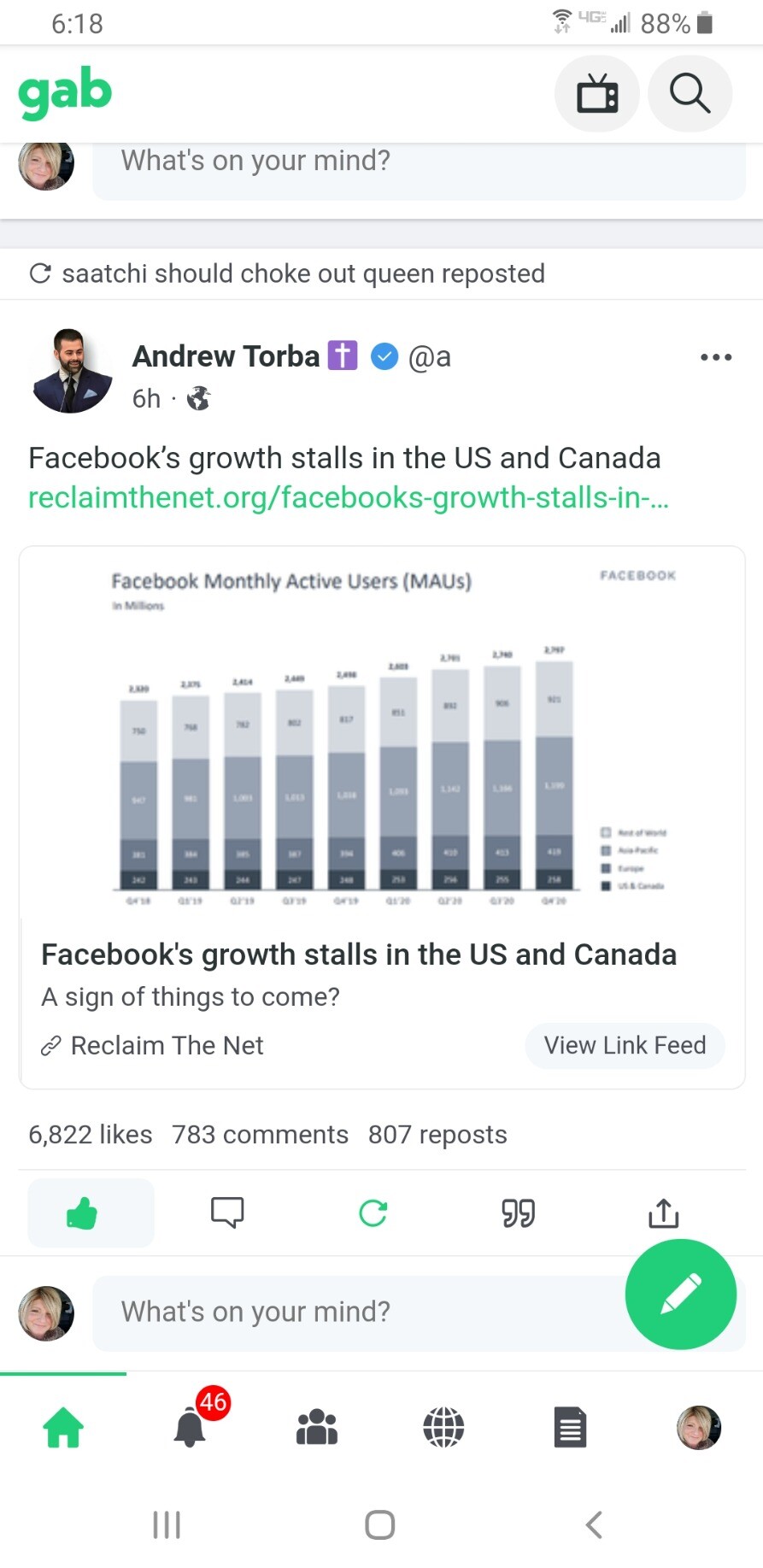Open Gab TV icon in header
Screen dimensions: 763x1568
(x=596, y=93)
